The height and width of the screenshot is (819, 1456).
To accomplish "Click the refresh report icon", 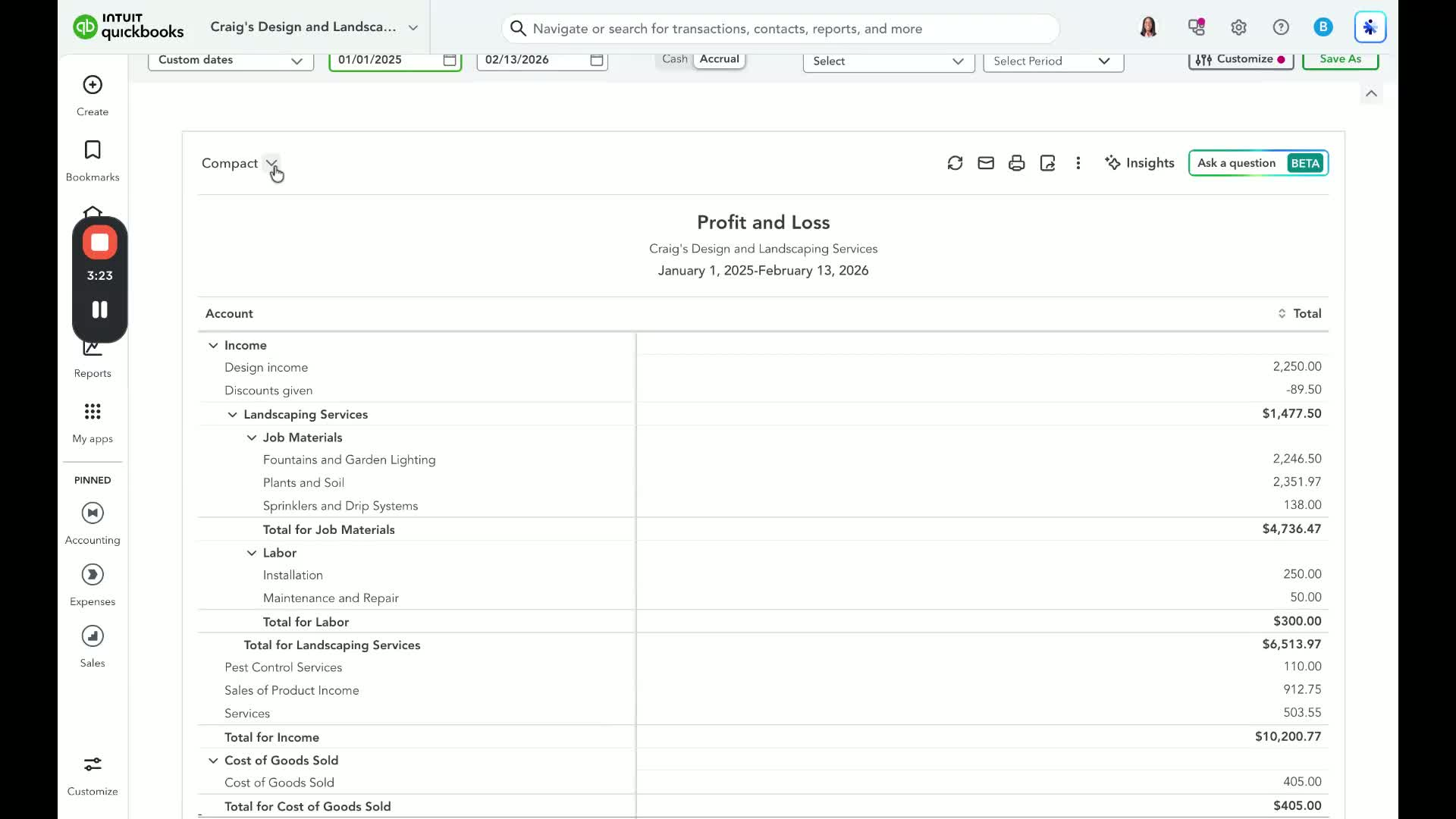I will 955,163.
